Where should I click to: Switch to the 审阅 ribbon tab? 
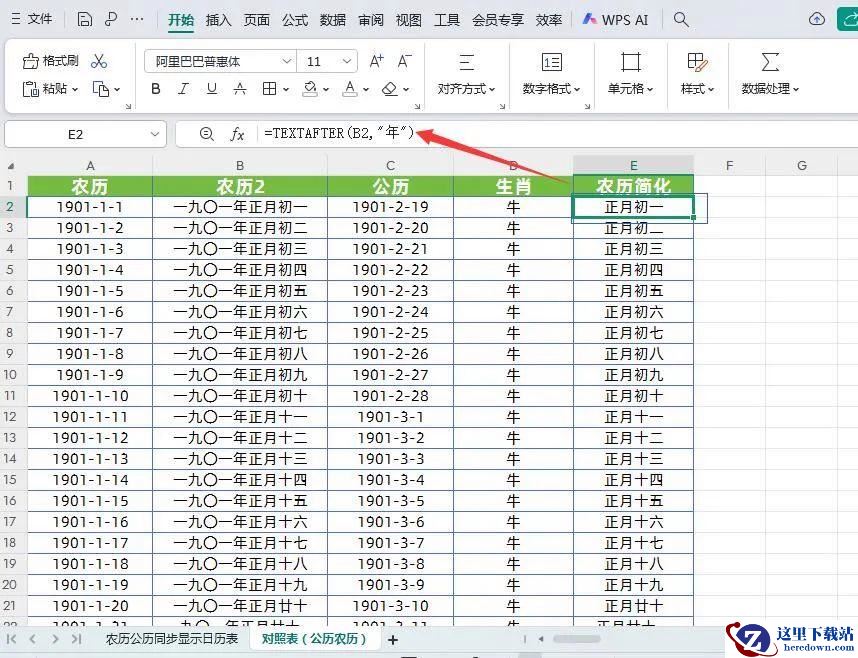[371, 20]
